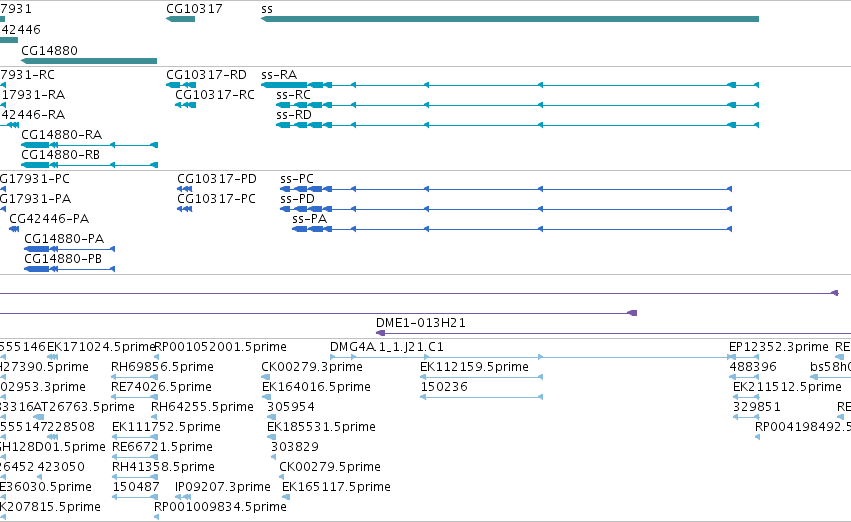The height and width of the screenshot is (522, 851).
Task: Select the EP12352.3prime EST label
Action: (779, 347)
